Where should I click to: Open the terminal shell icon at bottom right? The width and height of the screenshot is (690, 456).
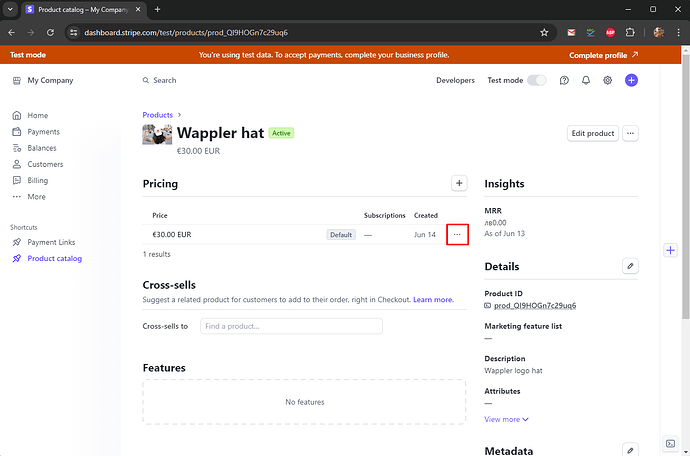click(670, 443)
